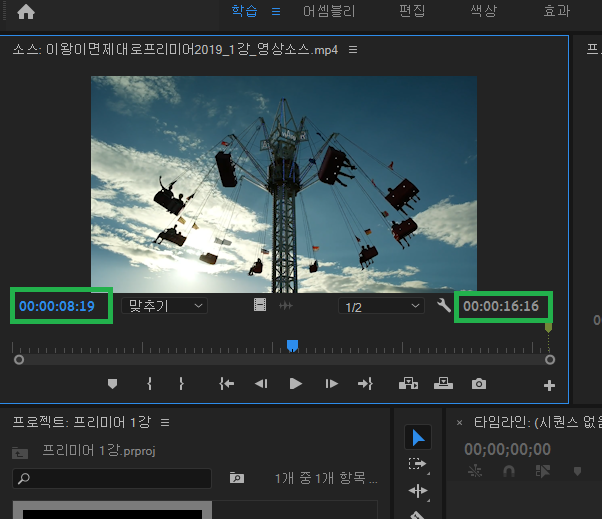Click the project folder up icon

20,453
